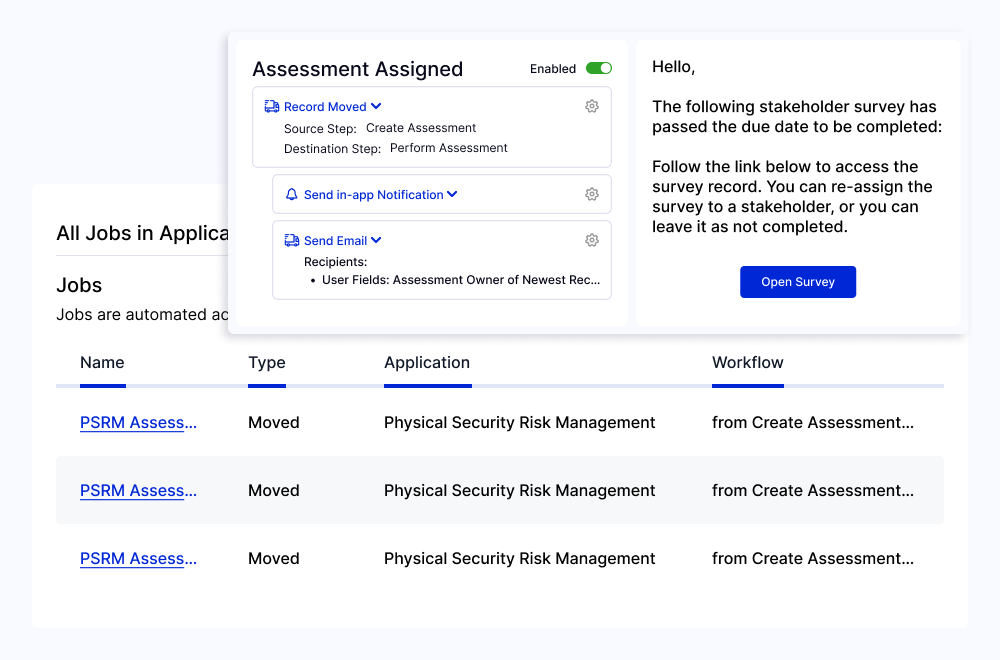Expand Send in-app Notification dropdown chevron
The image size is (1000, 660).
pos(452,194)
